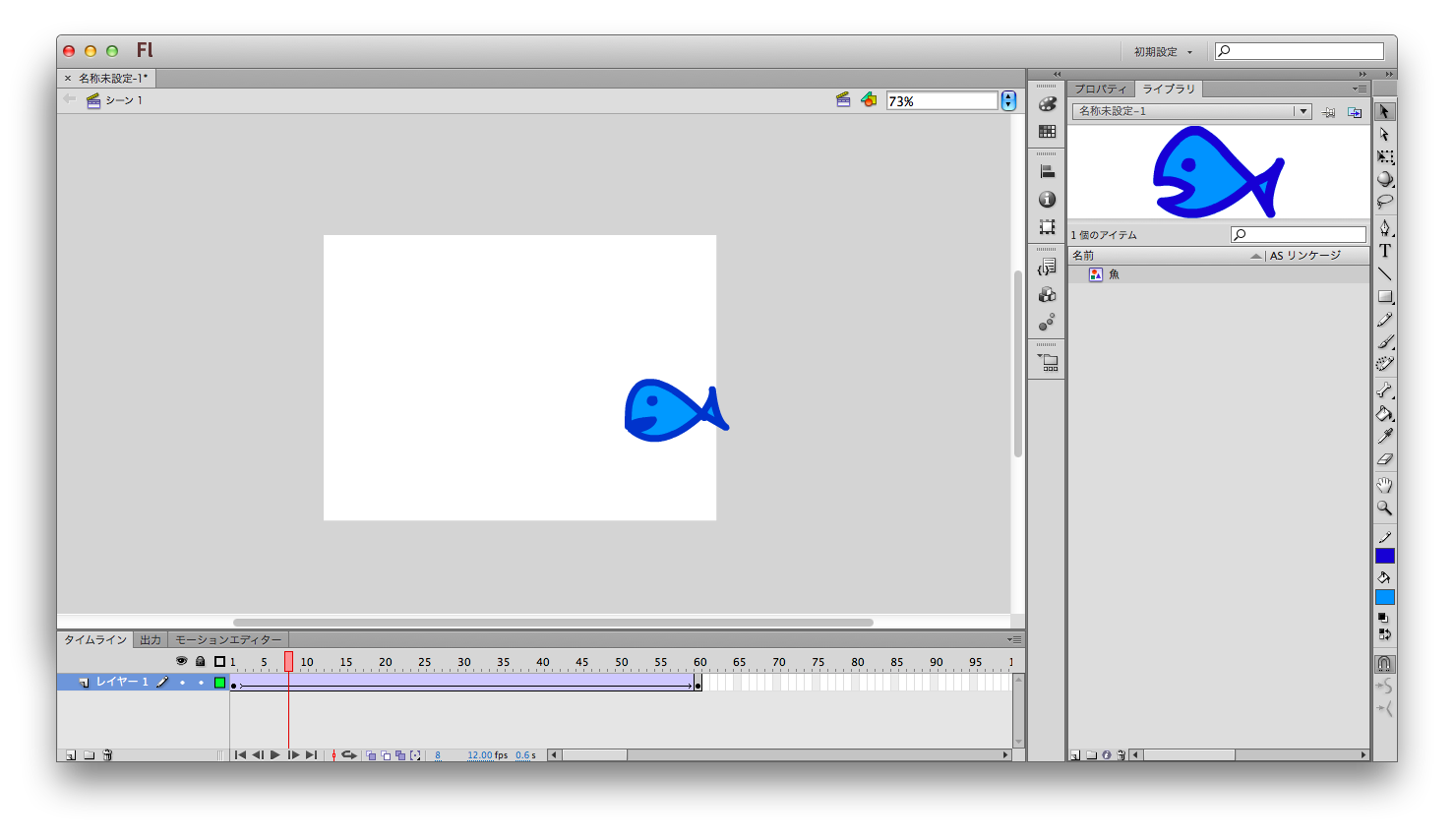Choose the Eraser tool

[1384, 458]
